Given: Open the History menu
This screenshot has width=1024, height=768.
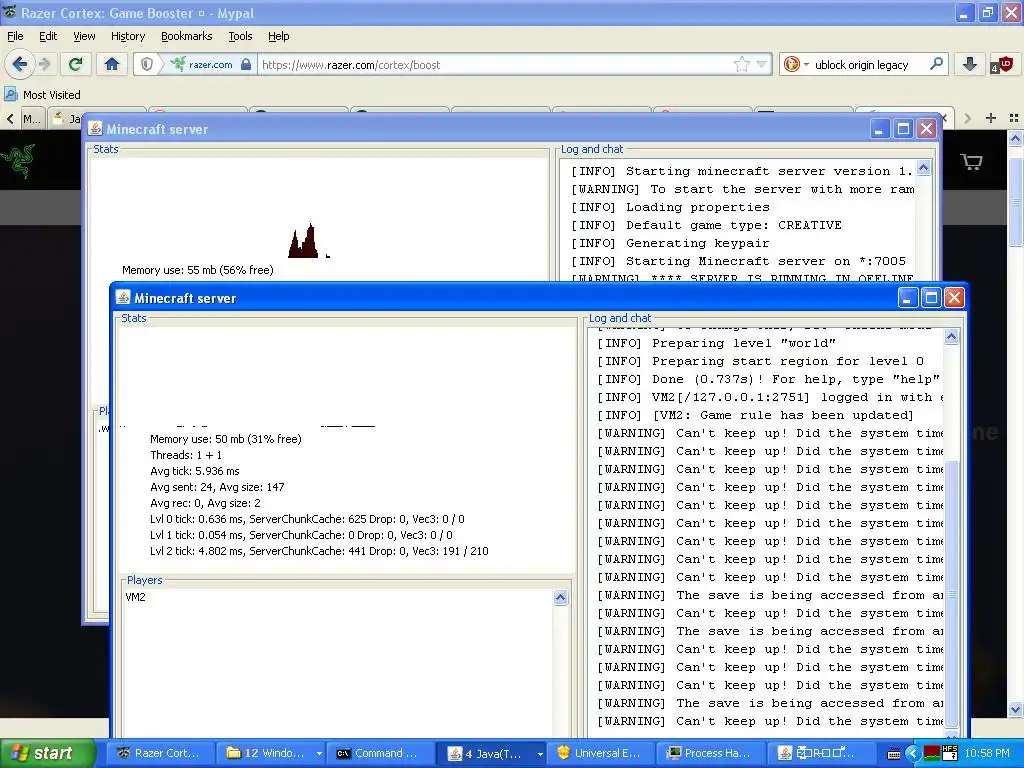Looking at the screenshot, I should point(127,36).
